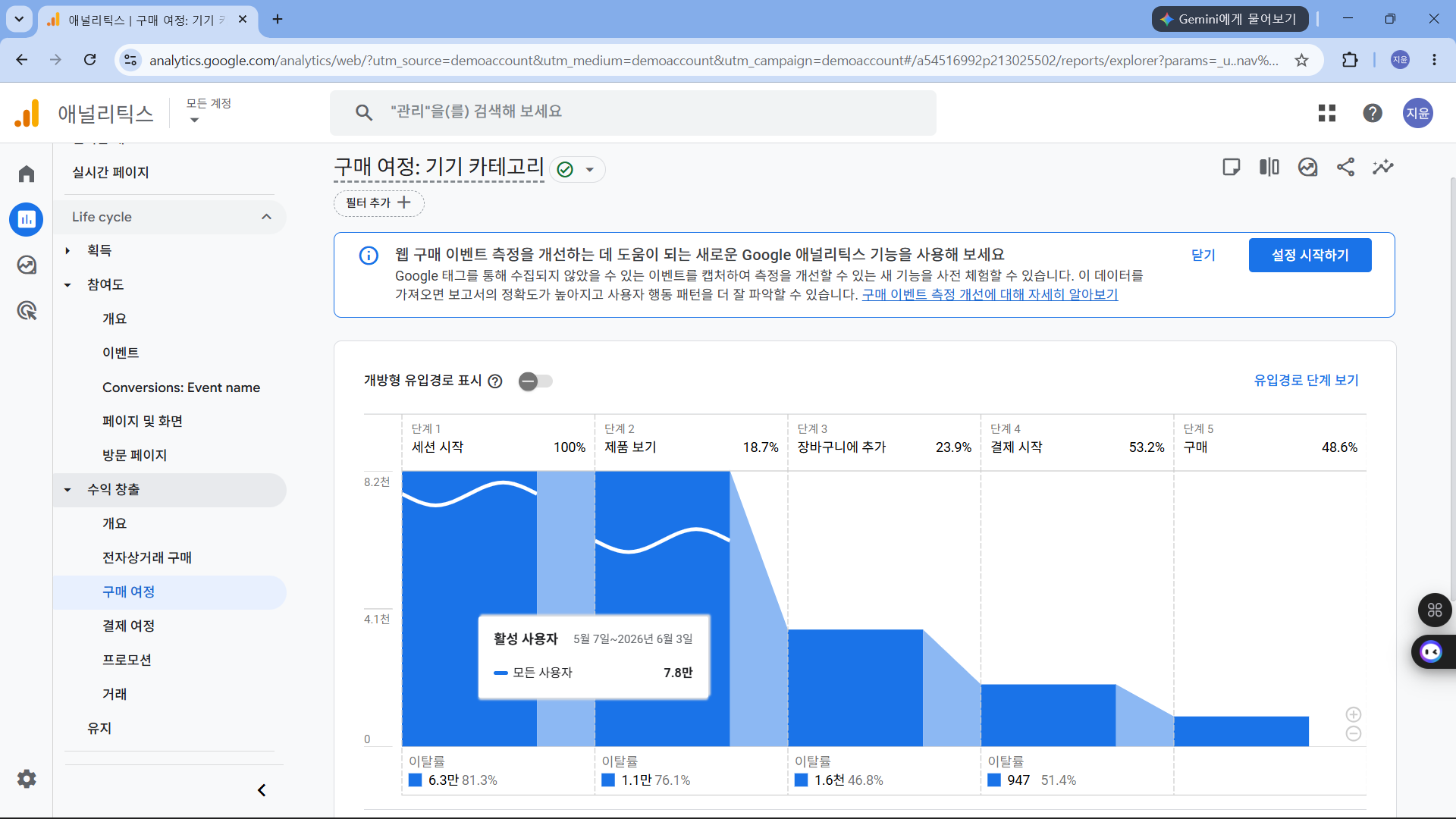
Task: Dismiss the banner with 닫기
Action: click(x=1203, y=256)
